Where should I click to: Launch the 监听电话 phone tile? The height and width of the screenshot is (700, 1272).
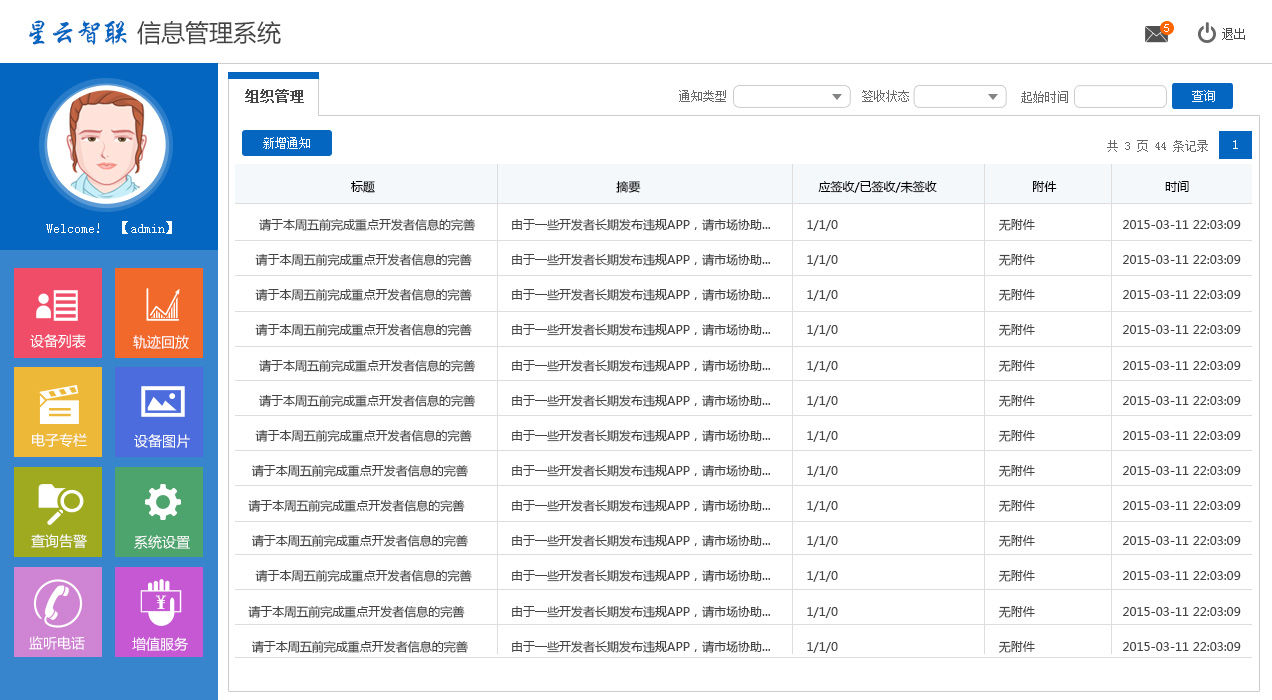point(58,612)
